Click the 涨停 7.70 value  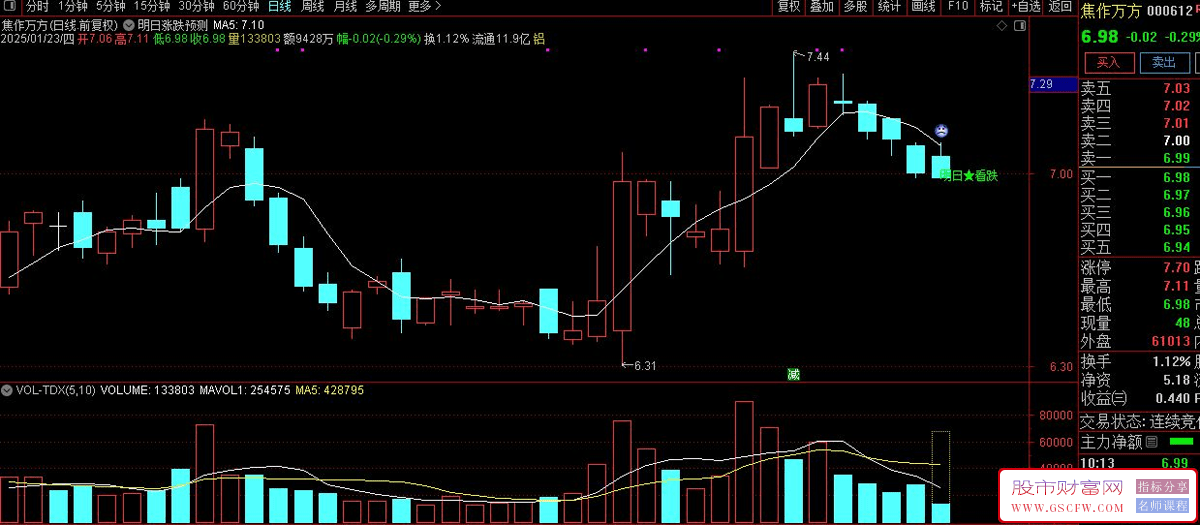(x=1176, y=268)
